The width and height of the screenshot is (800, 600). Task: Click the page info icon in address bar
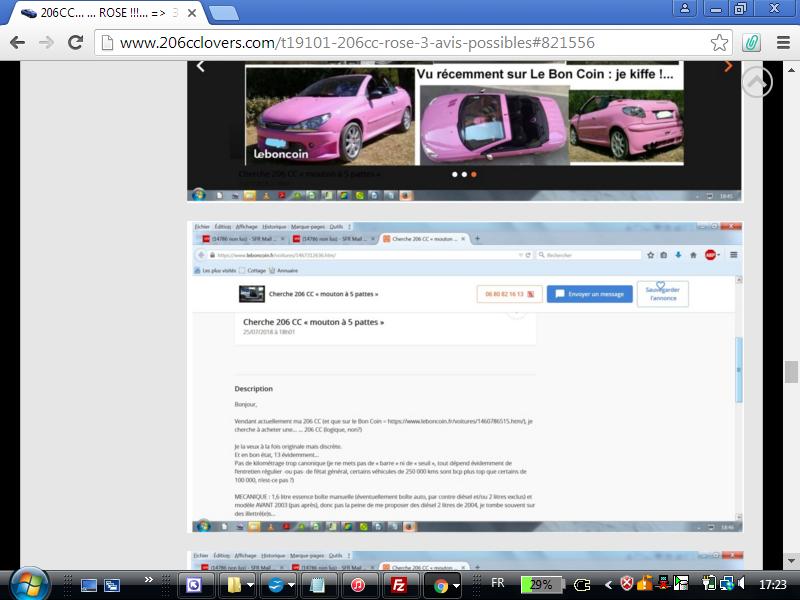107,42
